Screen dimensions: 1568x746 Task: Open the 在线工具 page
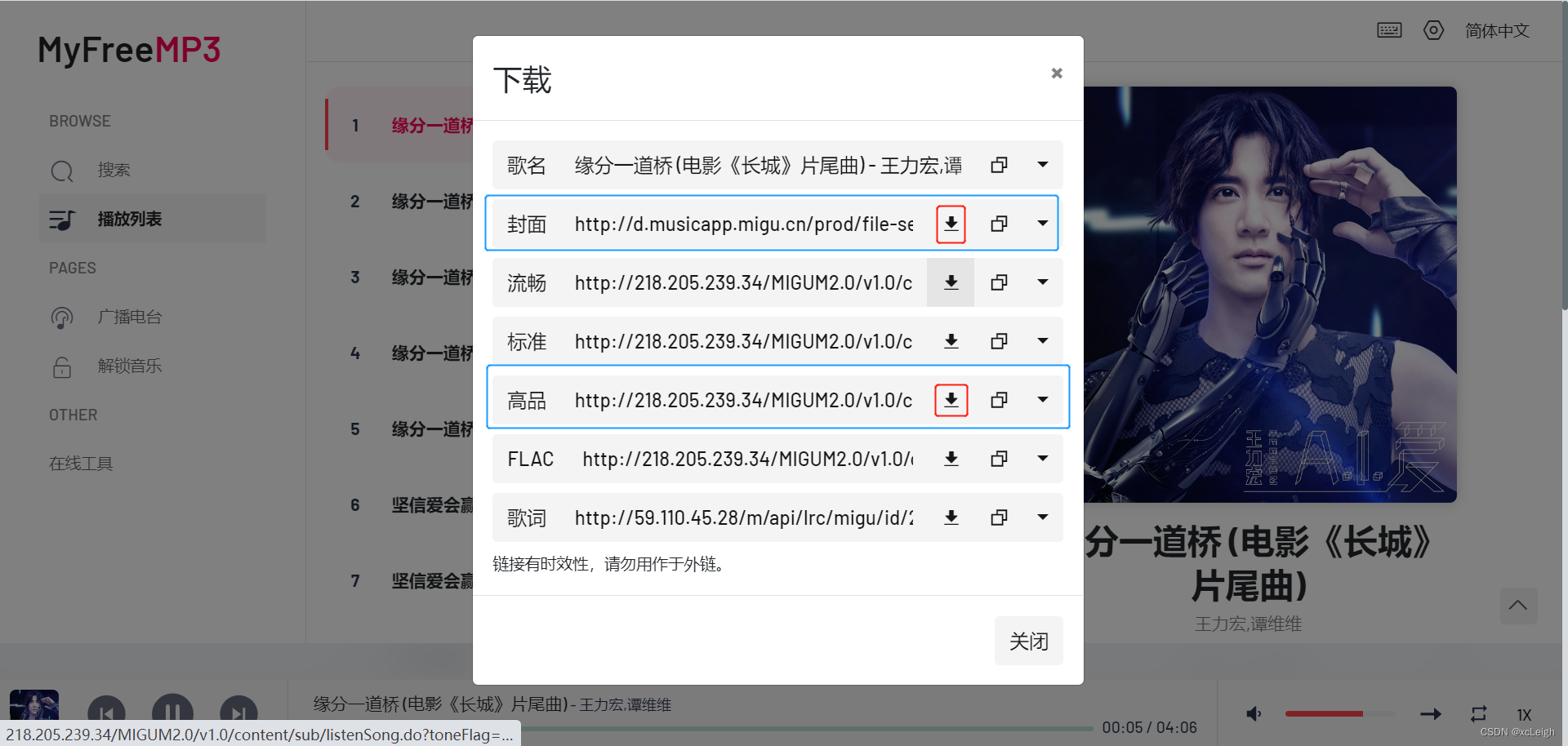tap(81, 464)
